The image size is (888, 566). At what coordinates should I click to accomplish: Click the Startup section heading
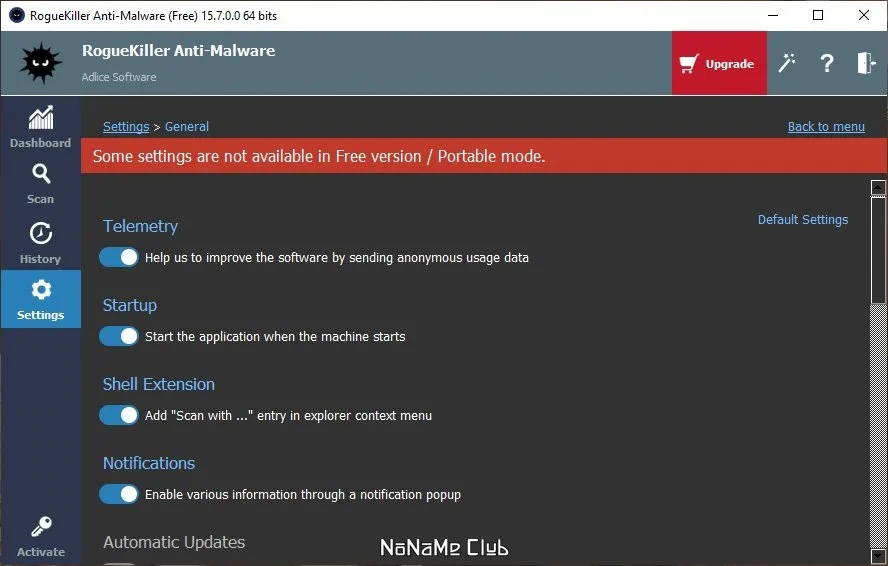130,305
